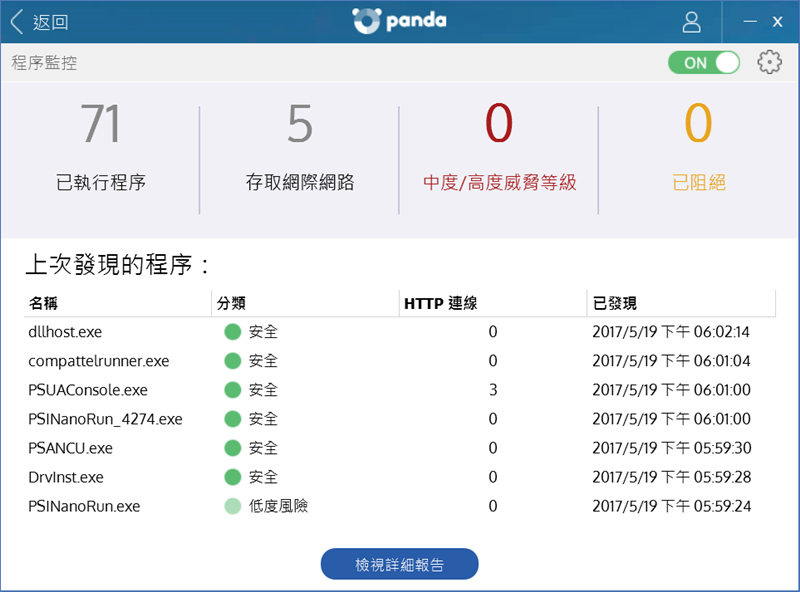Click the back arrow 返回
Image resolution: width=800 pixels, height=592 pixels.
click(x=40, y=22)
